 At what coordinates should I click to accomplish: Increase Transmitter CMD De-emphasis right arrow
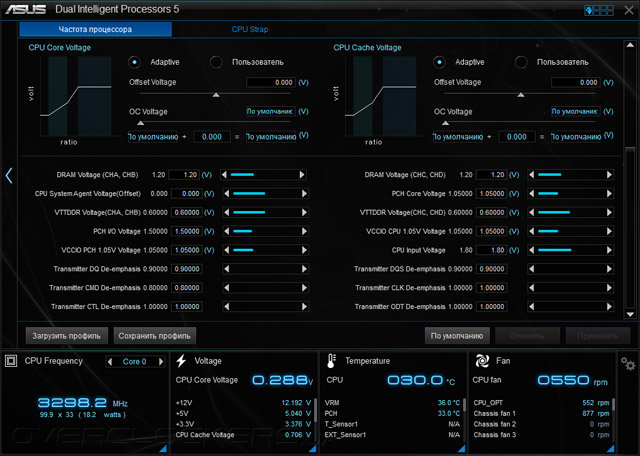pos(304,287)
